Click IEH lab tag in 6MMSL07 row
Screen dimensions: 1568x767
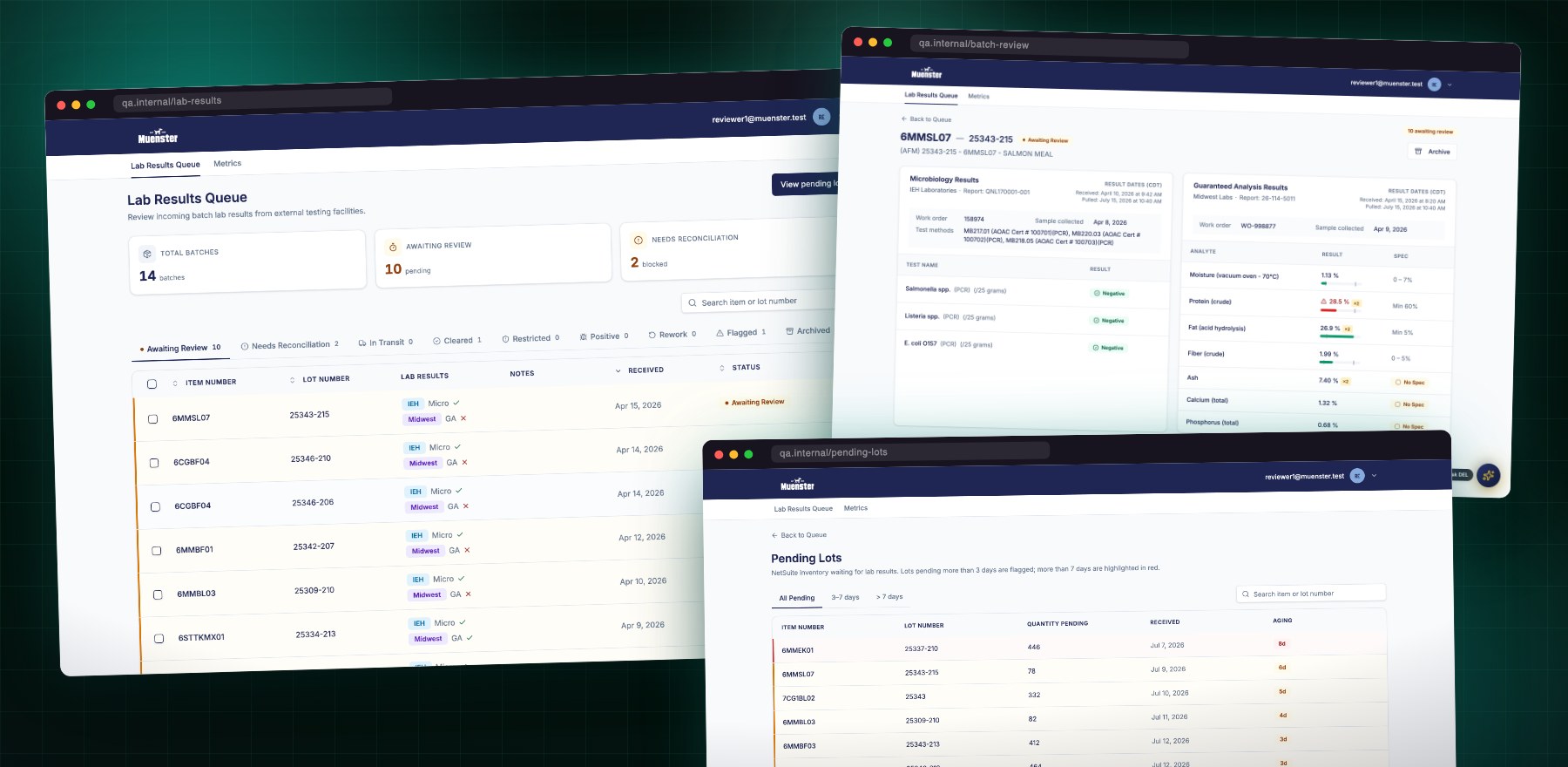[413, 404]
